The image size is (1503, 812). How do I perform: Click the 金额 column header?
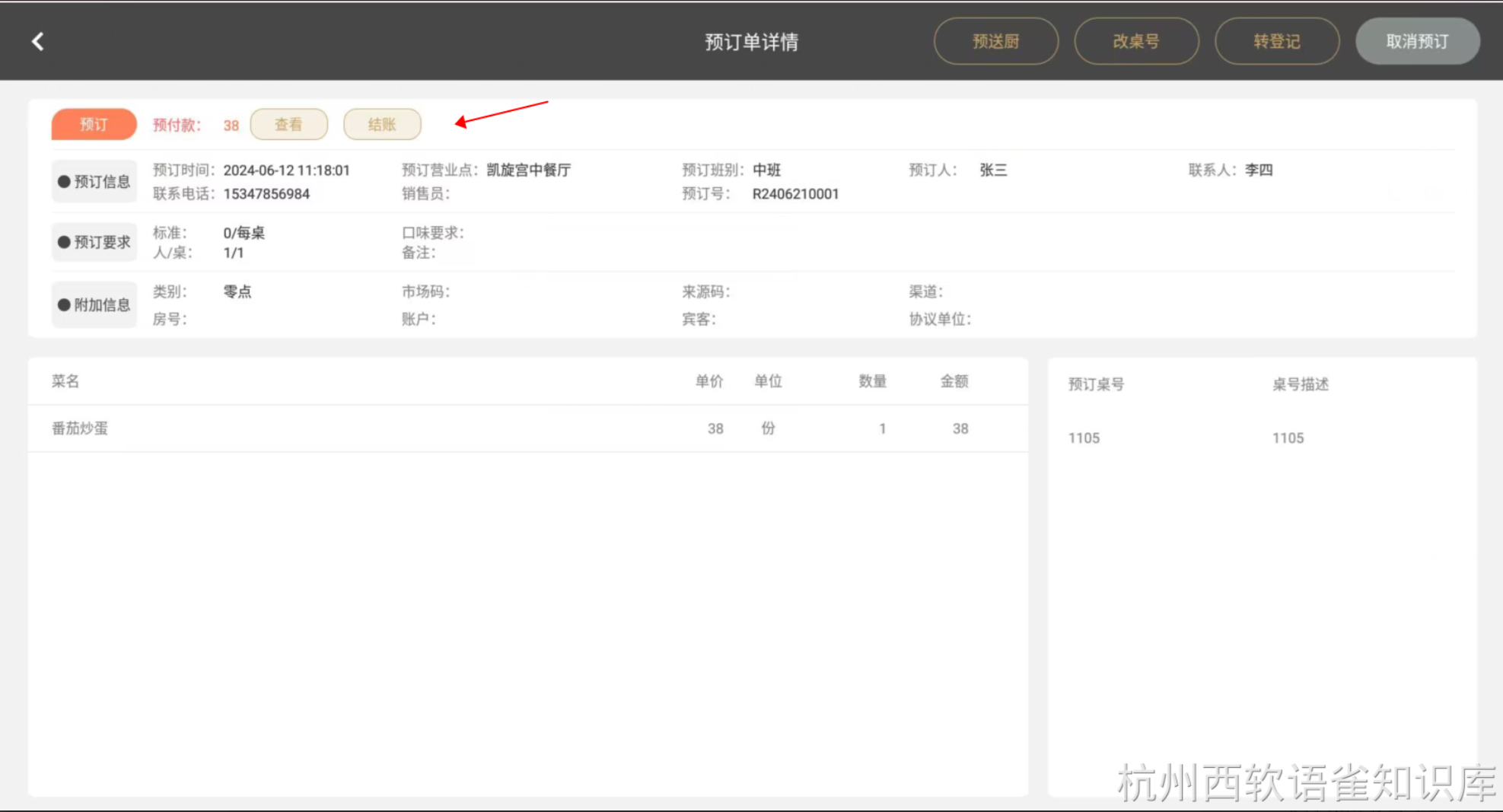[954, 381]
